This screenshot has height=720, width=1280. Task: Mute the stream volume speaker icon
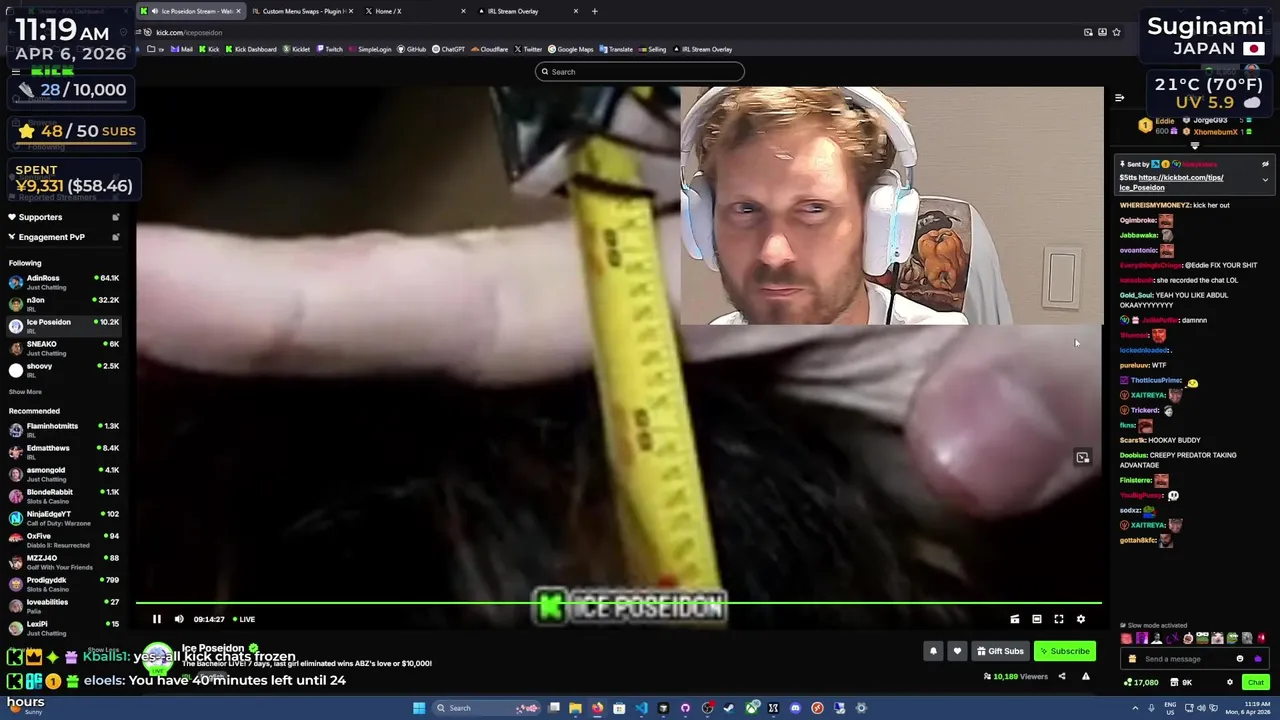(x=179, y=619)
